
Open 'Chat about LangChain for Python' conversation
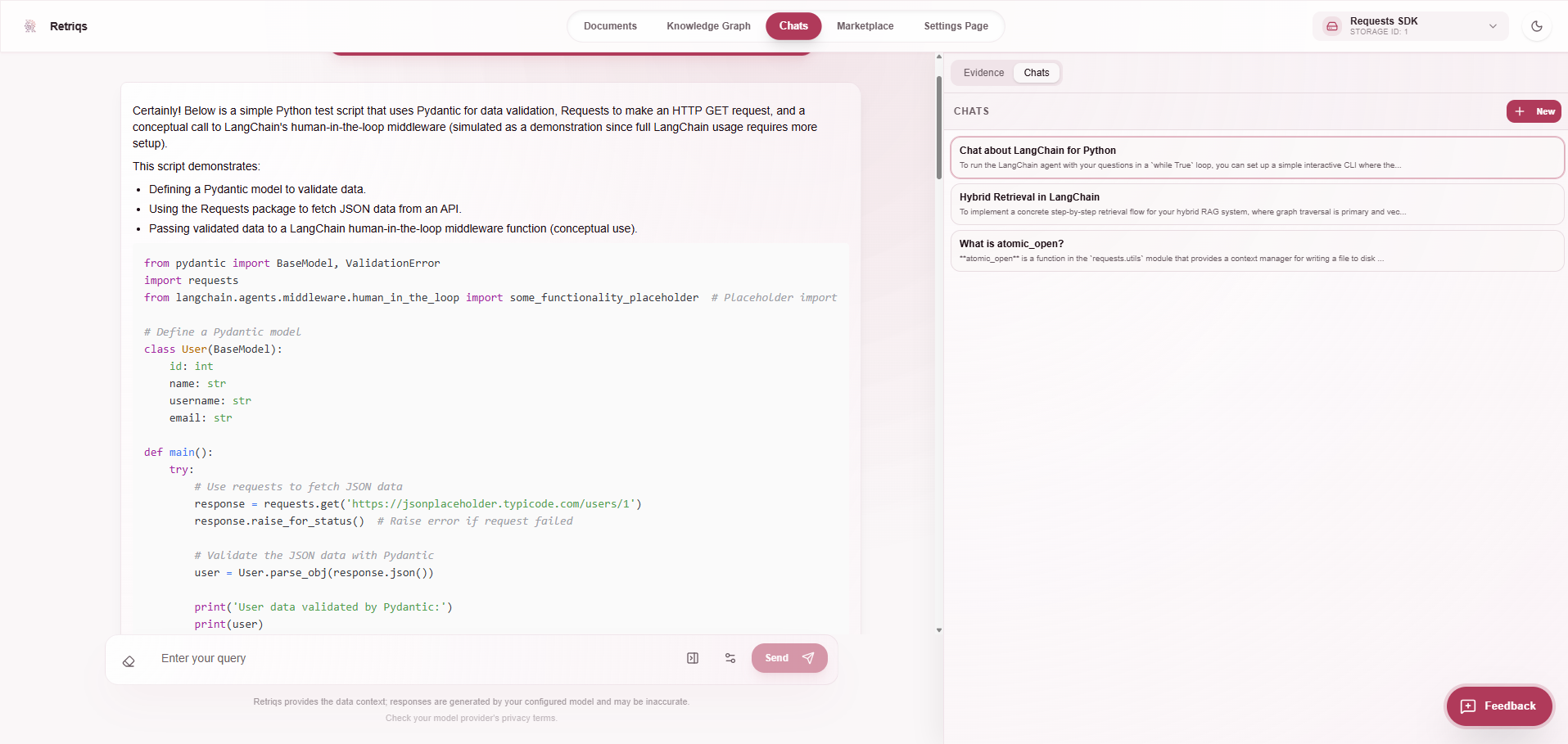pos(1256,157)
